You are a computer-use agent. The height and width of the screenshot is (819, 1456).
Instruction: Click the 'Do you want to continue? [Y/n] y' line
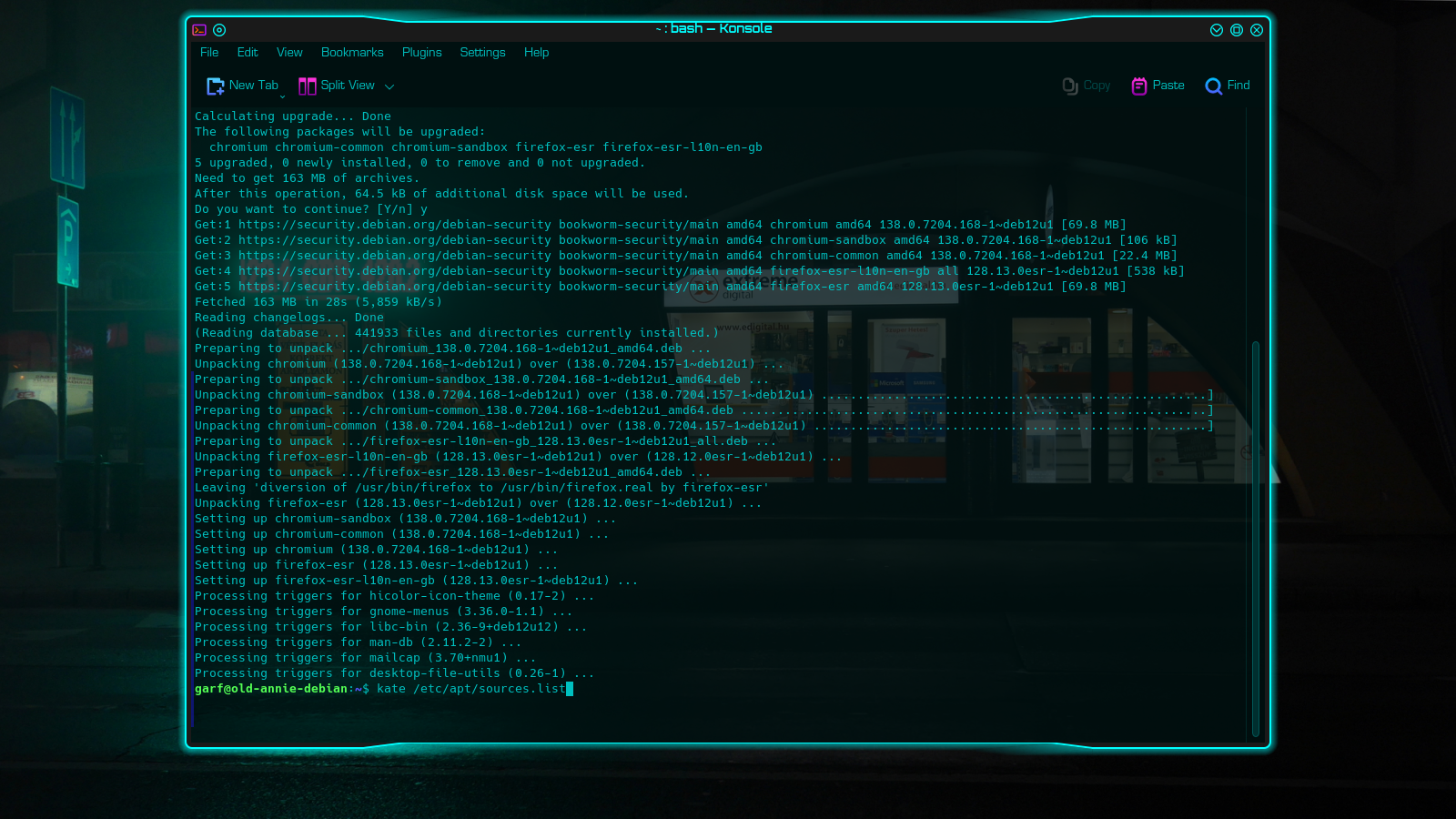point(311,209)
